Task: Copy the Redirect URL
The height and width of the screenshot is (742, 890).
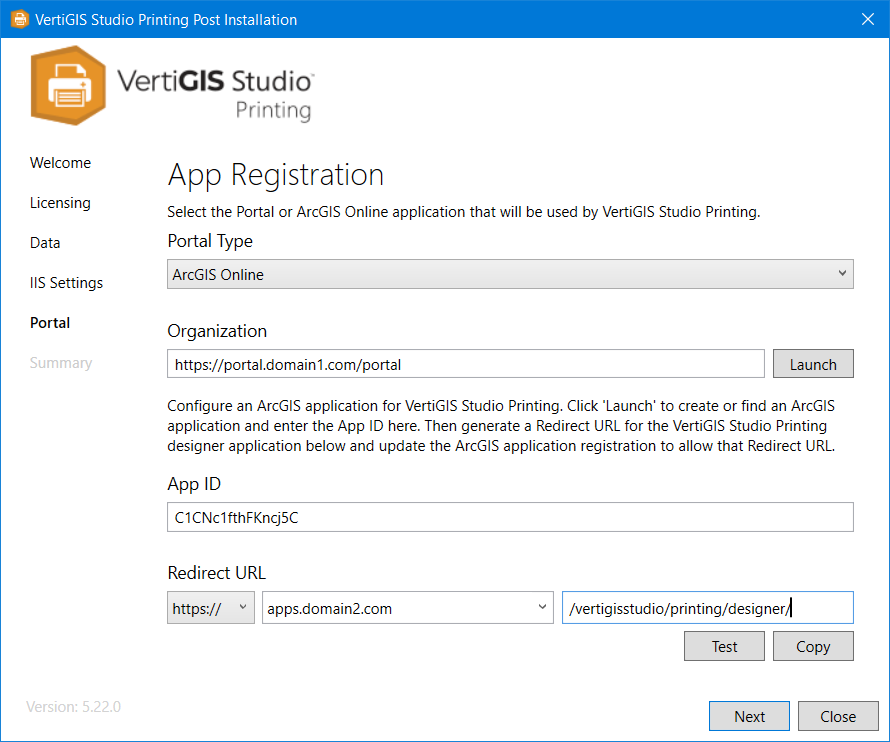Action: [812, 646]
